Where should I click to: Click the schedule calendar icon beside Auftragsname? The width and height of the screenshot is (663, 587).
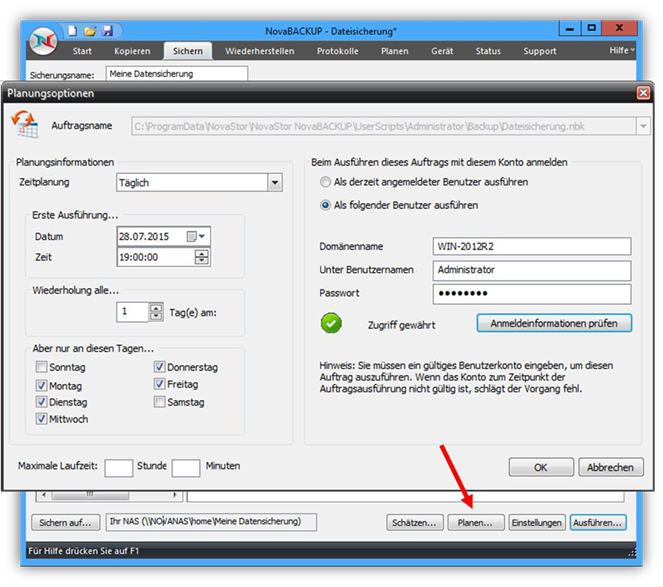coord(25,124)
